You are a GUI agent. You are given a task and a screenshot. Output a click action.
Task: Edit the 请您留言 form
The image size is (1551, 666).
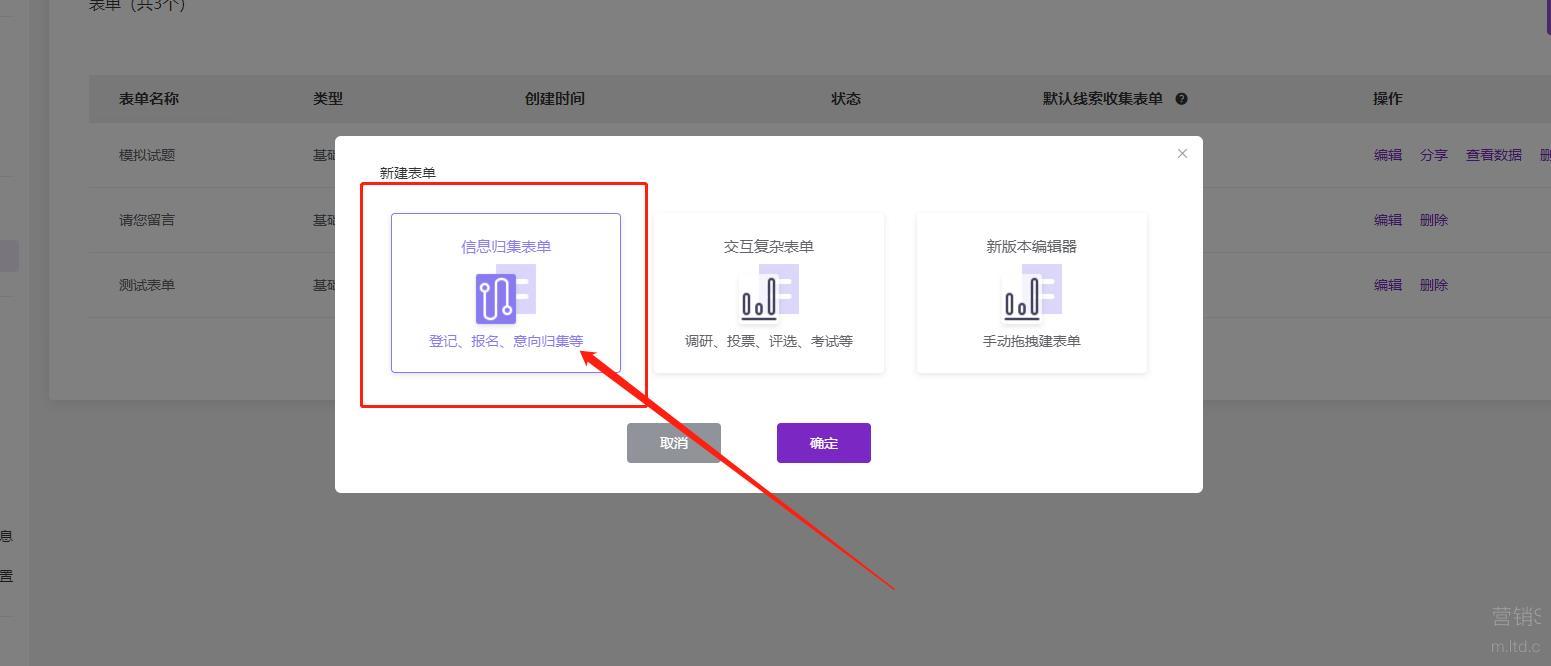tap(1387, 220)
